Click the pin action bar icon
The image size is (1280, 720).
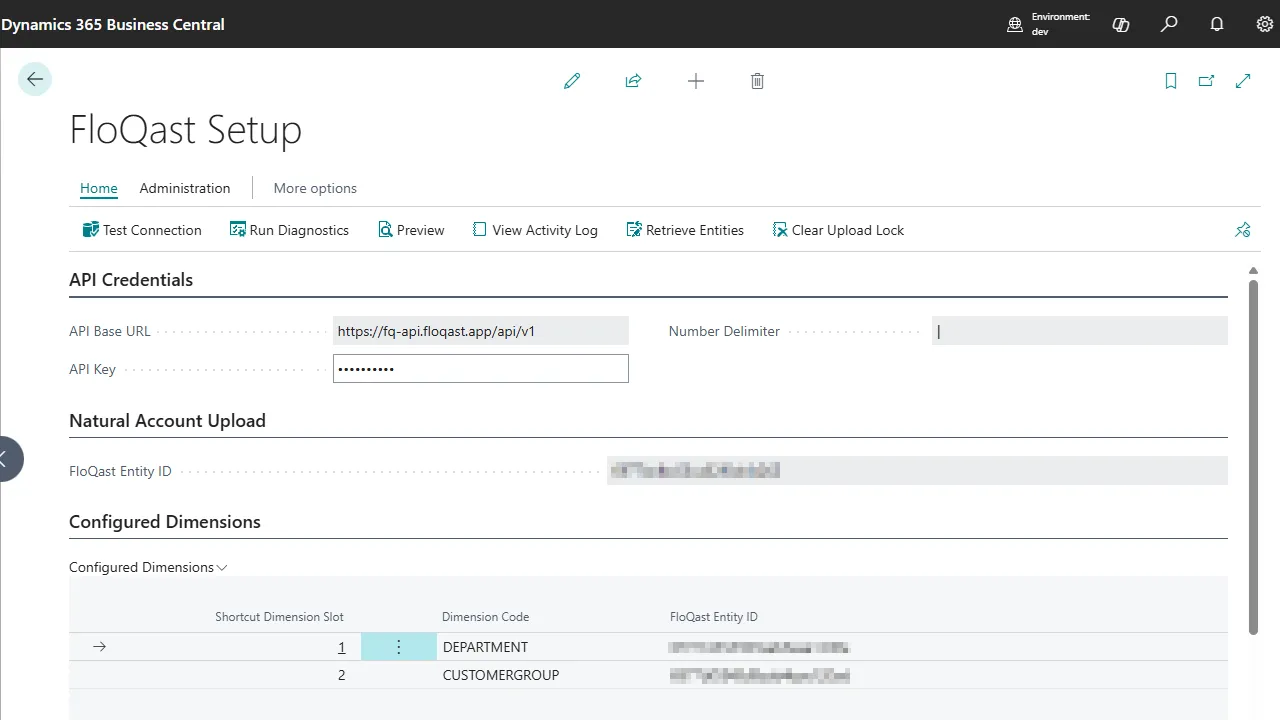pos(1243,230)
